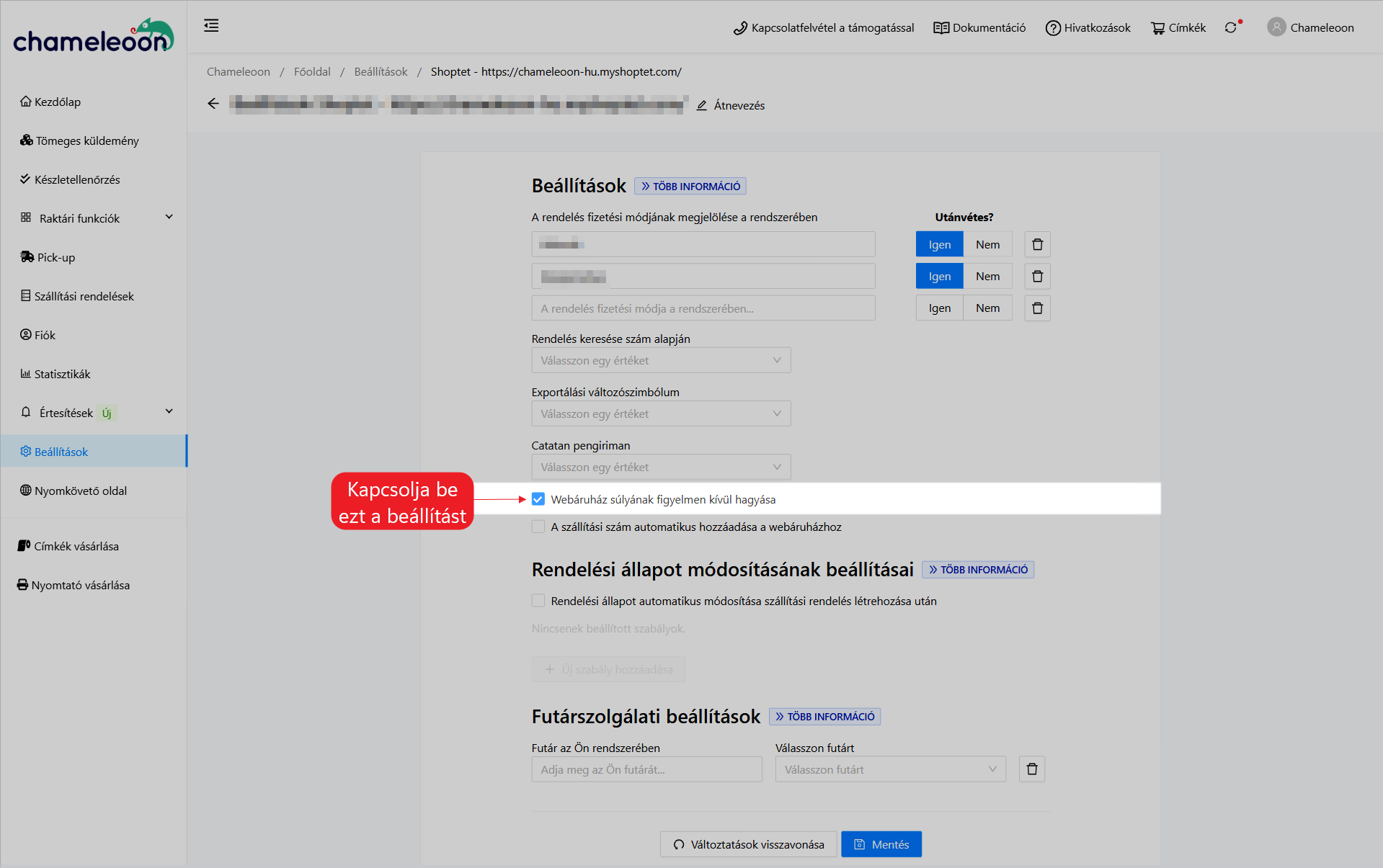Open Exportálási változószimbólum dropdown
Screen dimensions: 1383x868
click(660, 413)
